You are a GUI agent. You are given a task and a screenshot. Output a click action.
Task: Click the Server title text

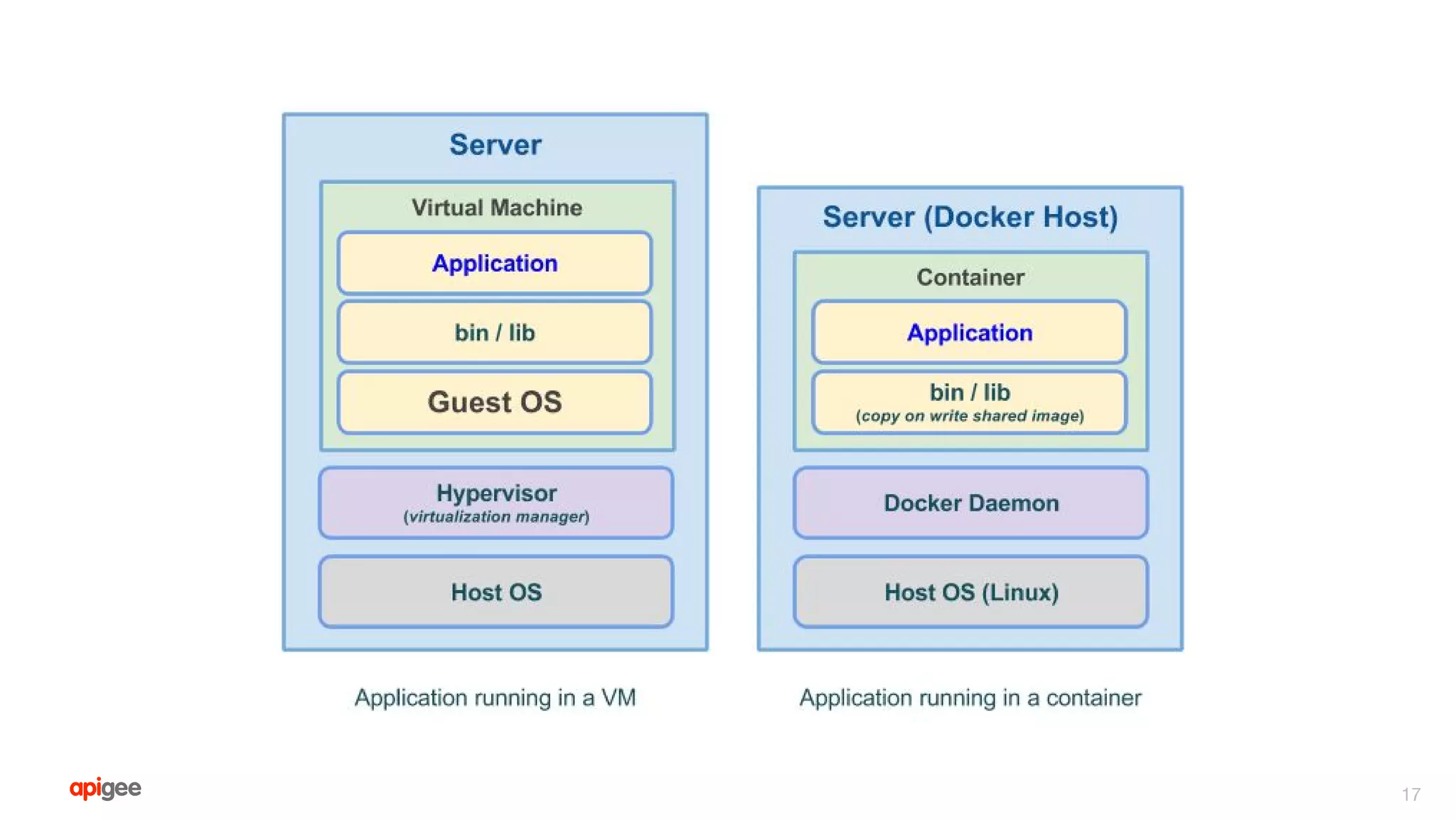[496, 144]
